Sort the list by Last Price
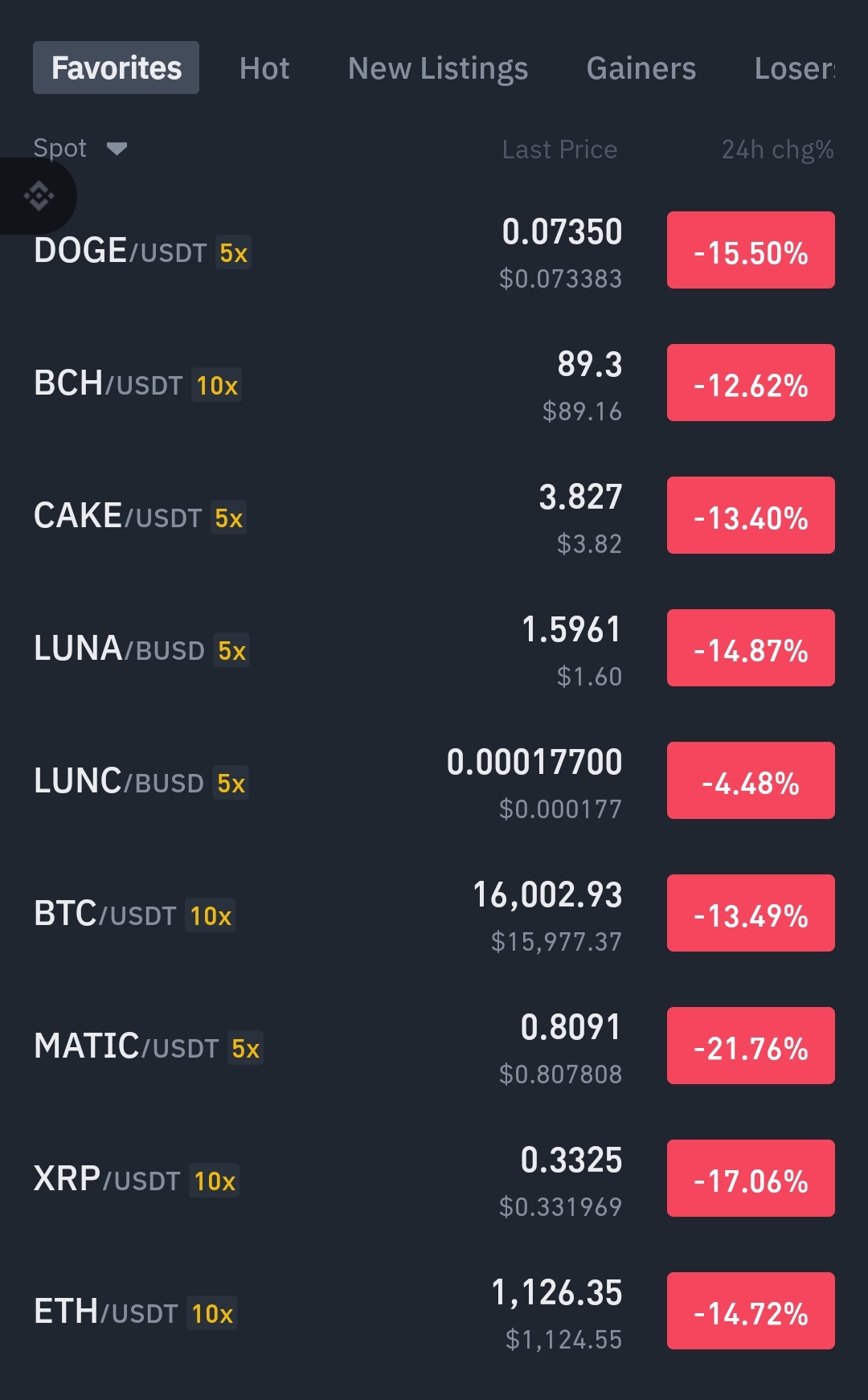868x1400 pixels. 559,149
